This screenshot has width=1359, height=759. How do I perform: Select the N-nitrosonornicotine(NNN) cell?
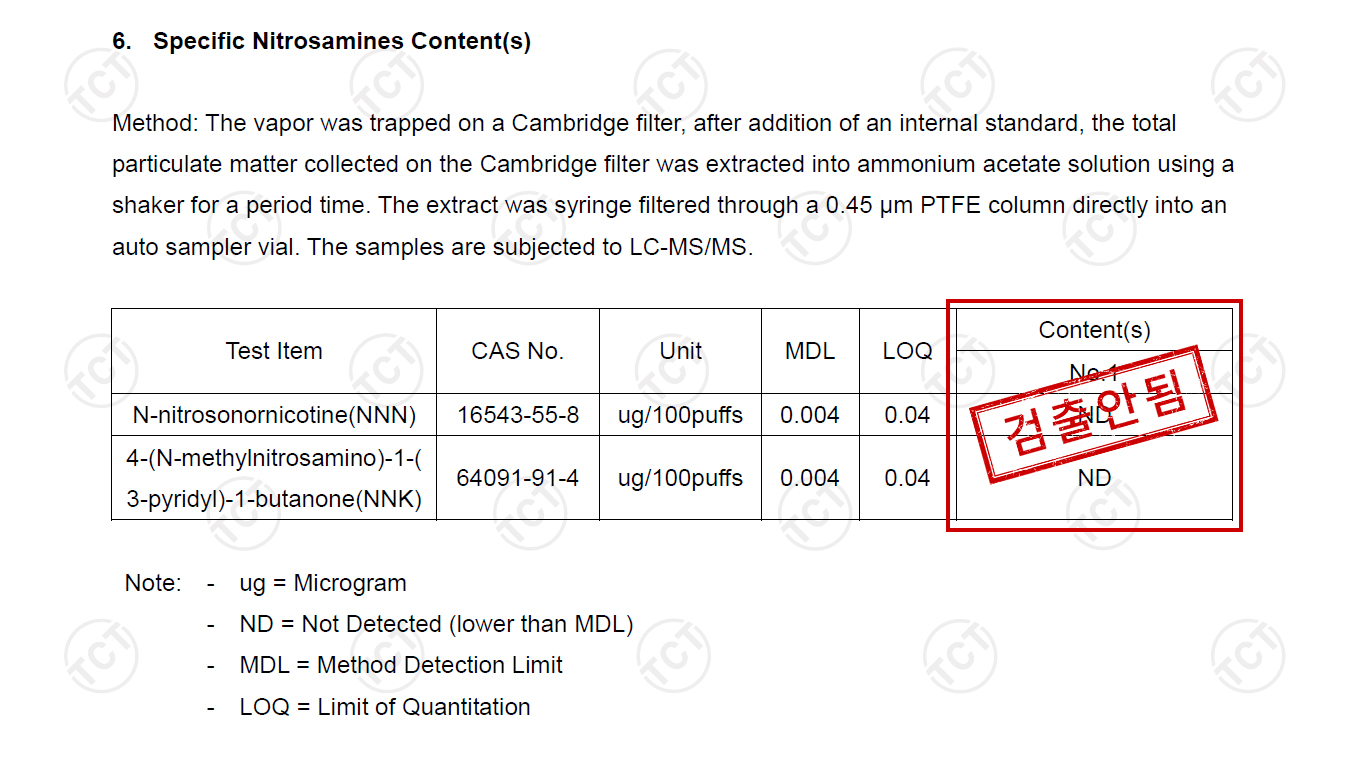click(x=274, y=414)
